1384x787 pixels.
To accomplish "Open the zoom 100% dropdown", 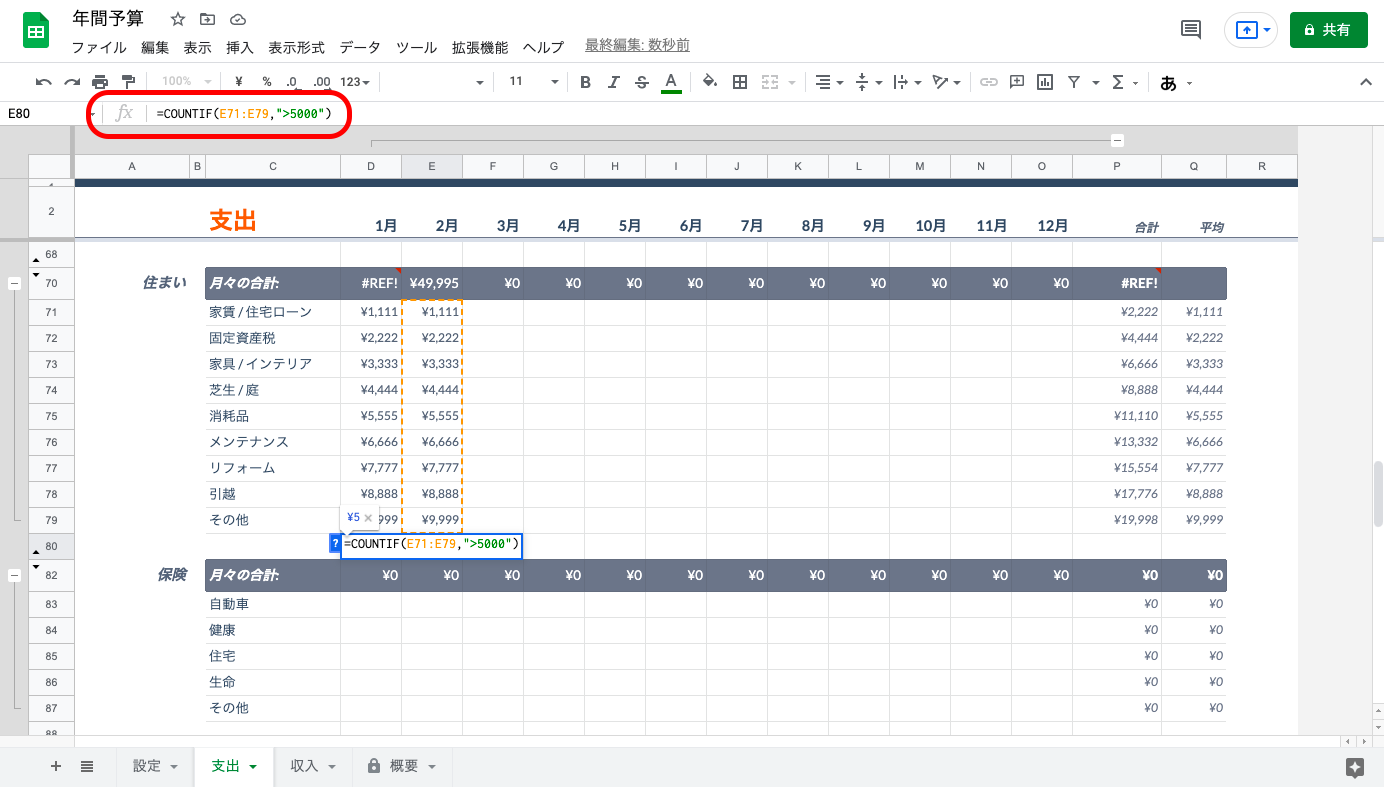I will coord(187,82).
